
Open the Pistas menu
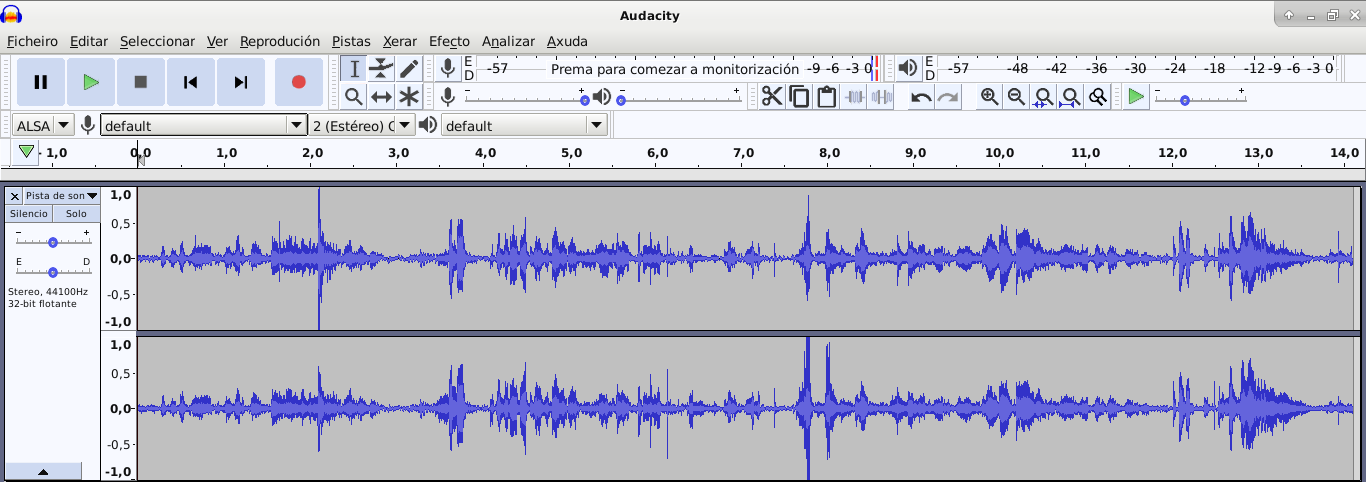351,41
